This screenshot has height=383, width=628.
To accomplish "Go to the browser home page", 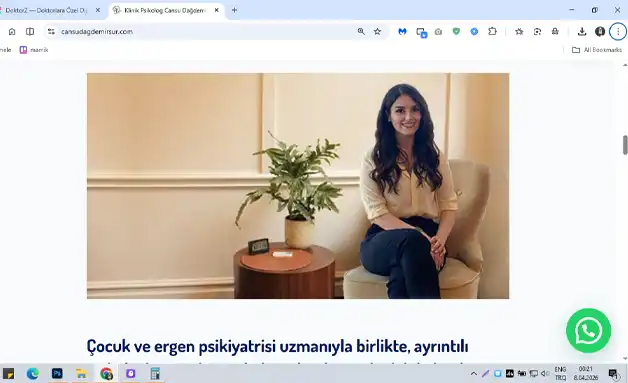I will pos(12,32).
